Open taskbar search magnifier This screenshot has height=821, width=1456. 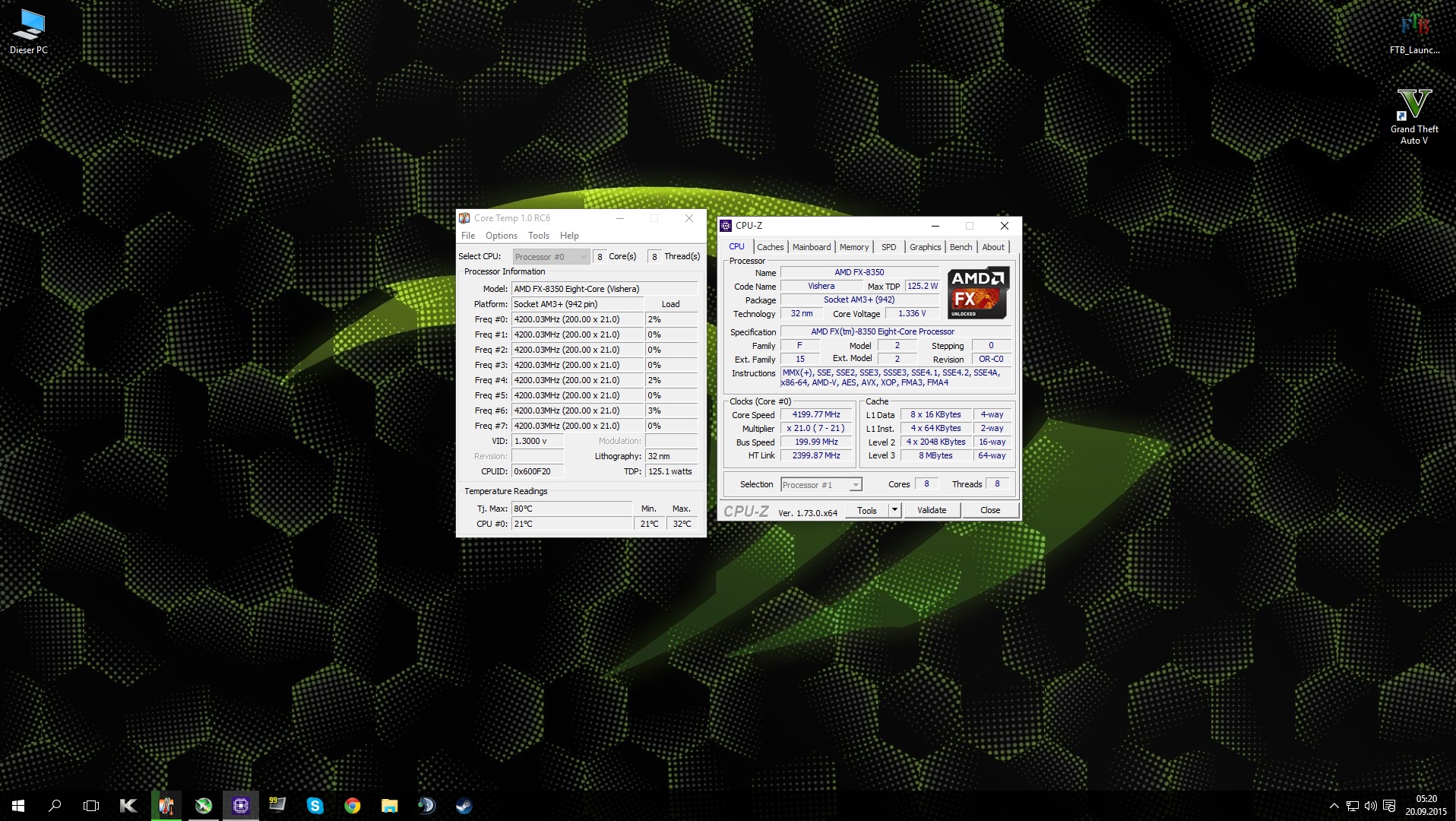55,806
